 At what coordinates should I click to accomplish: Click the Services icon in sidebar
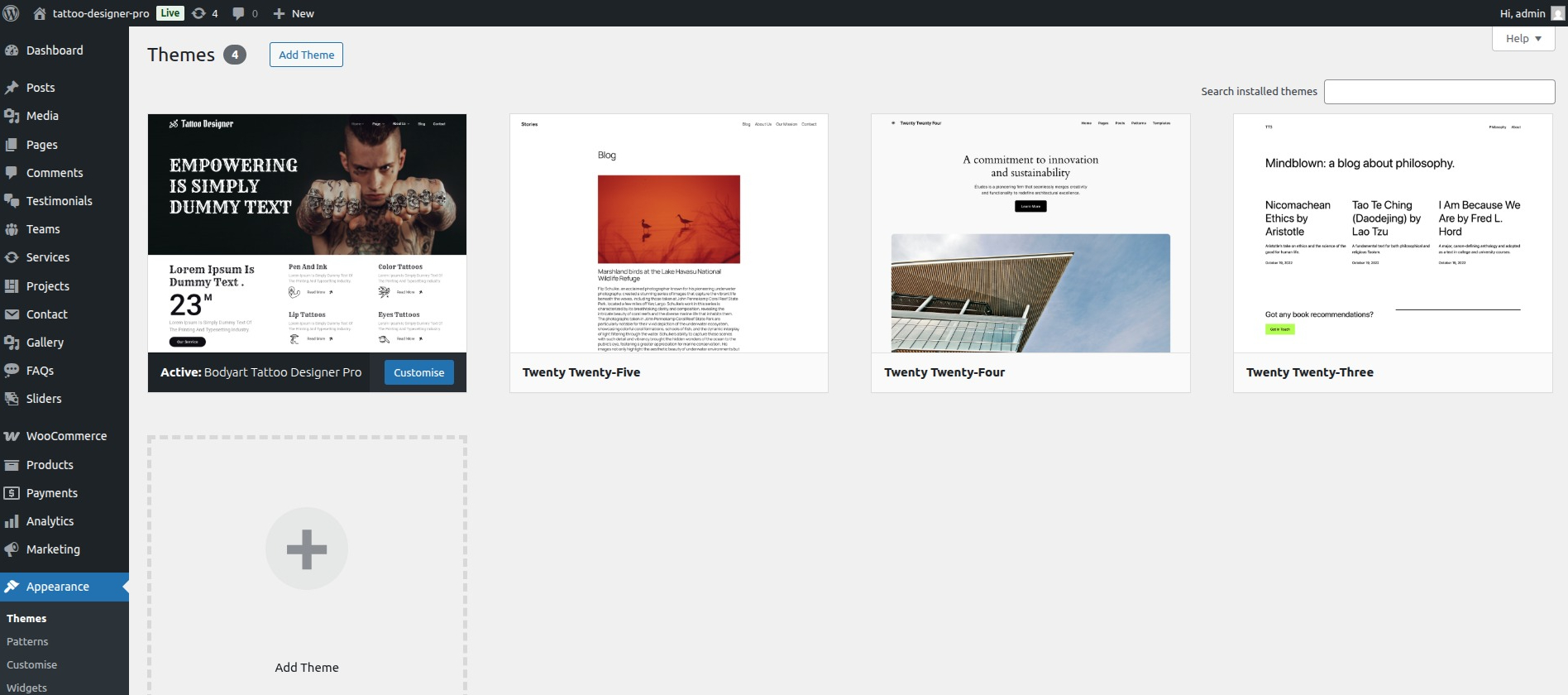click(12, 257)
